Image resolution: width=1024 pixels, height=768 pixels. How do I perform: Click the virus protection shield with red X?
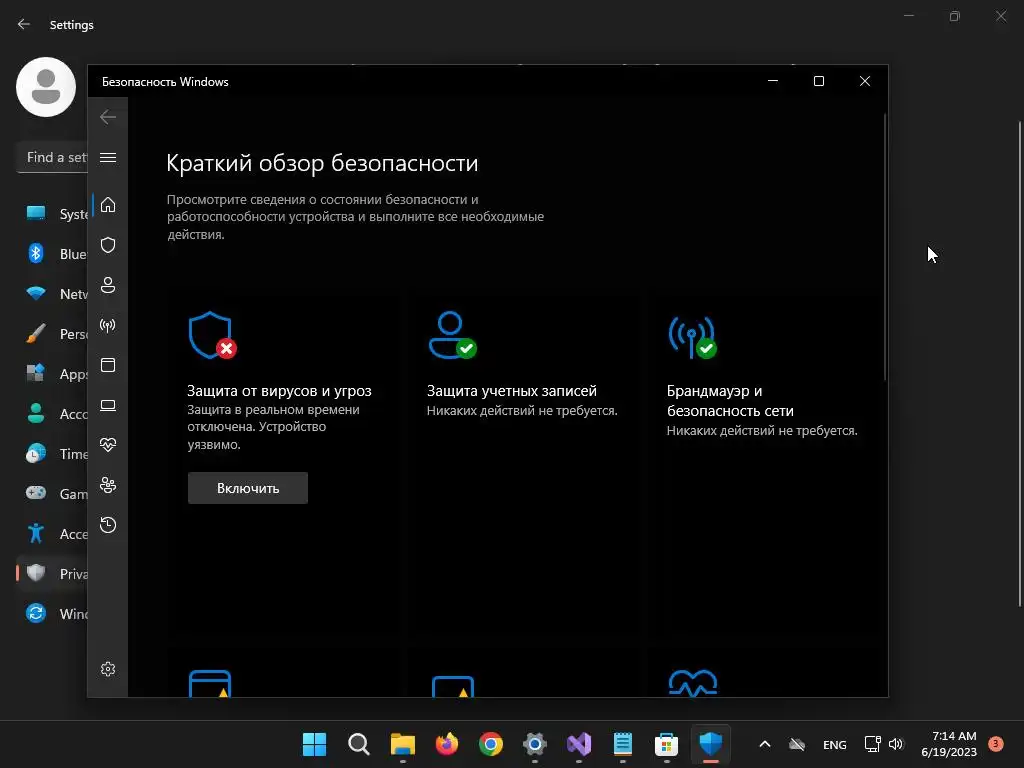(212, 336)
